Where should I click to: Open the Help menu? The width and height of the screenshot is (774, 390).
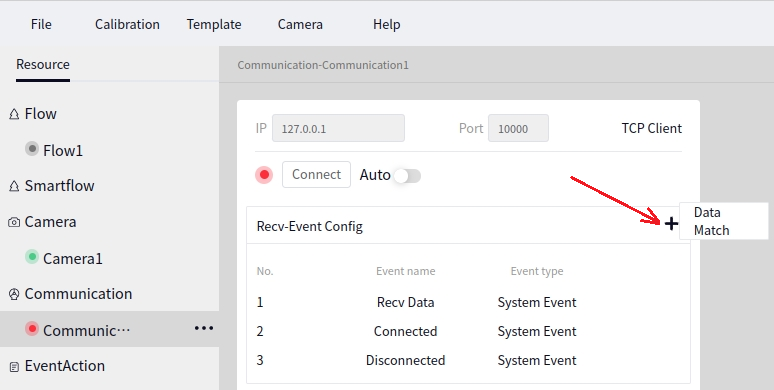tap(387, 24)
